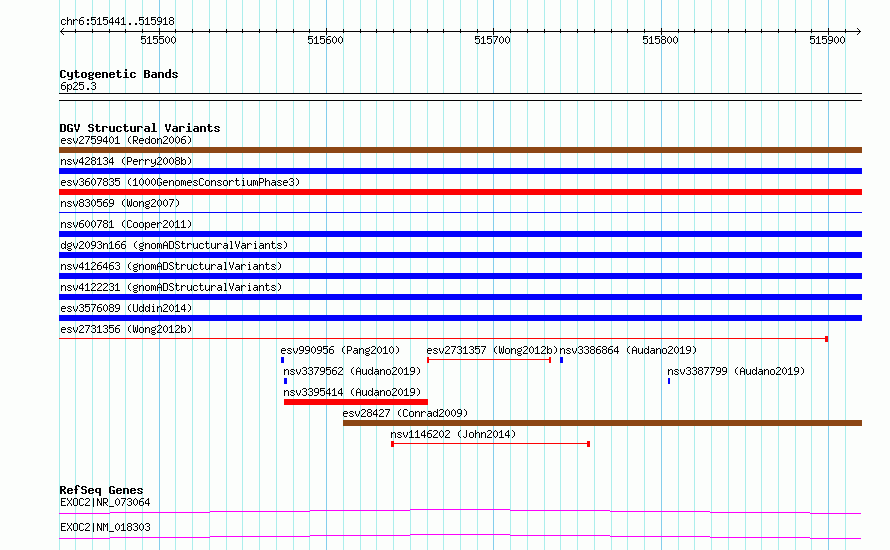The height and width of the screenshot is (550, 890).
Task: Select the blue esv3576089 variant bar
Action: coord(460,318)
